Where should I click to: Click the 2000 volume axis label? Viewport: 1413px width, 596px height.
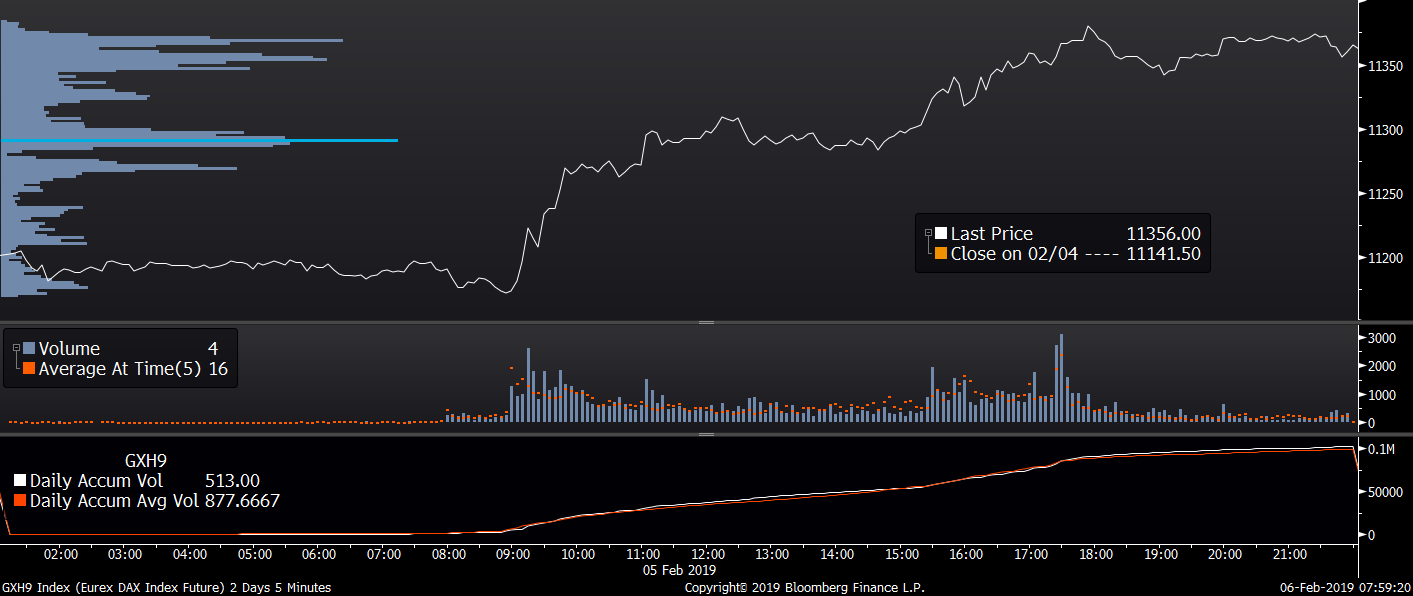tap(1382, 367)
